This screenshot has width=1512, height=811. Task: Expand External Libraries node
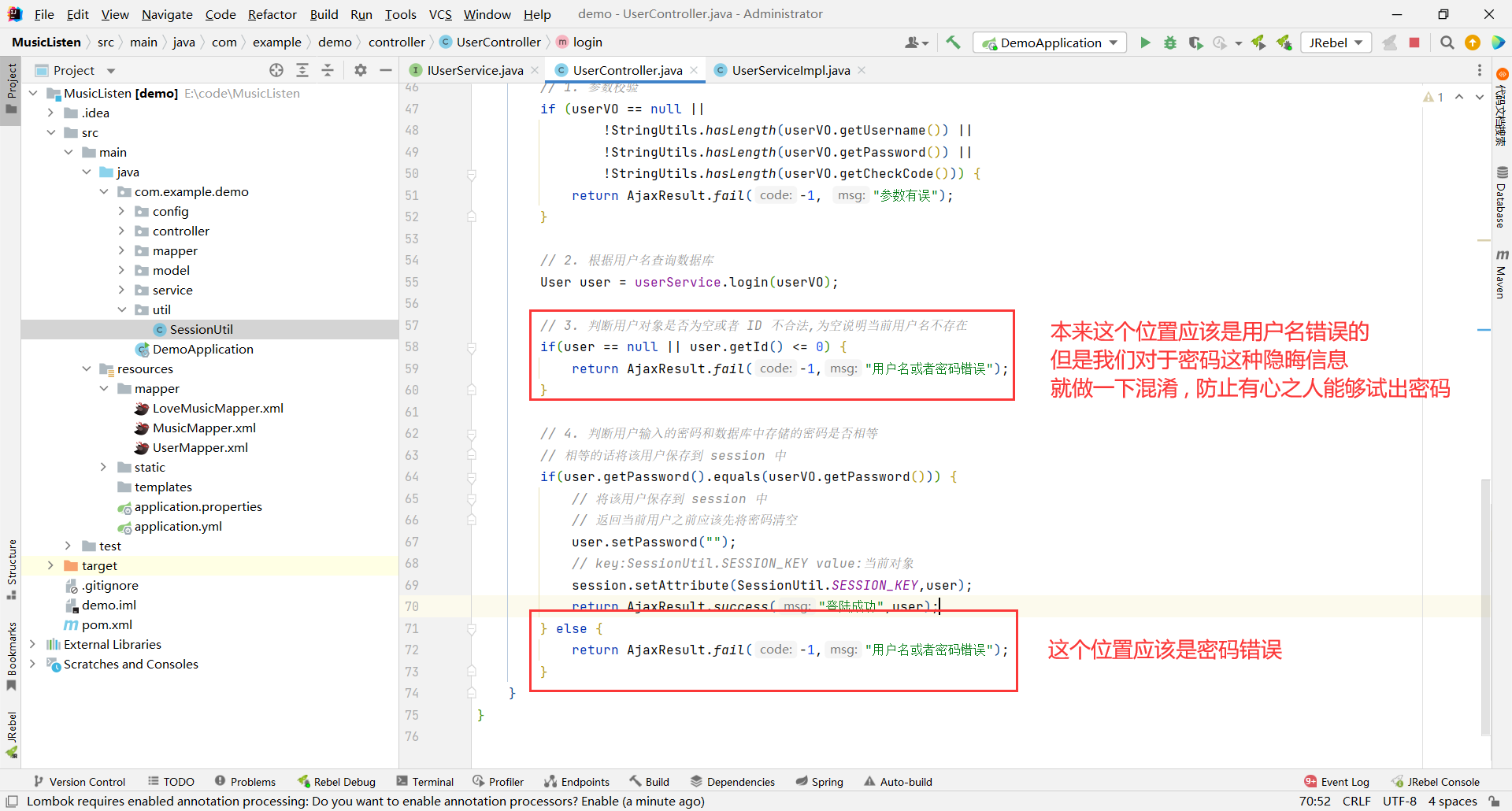[32, 644]
